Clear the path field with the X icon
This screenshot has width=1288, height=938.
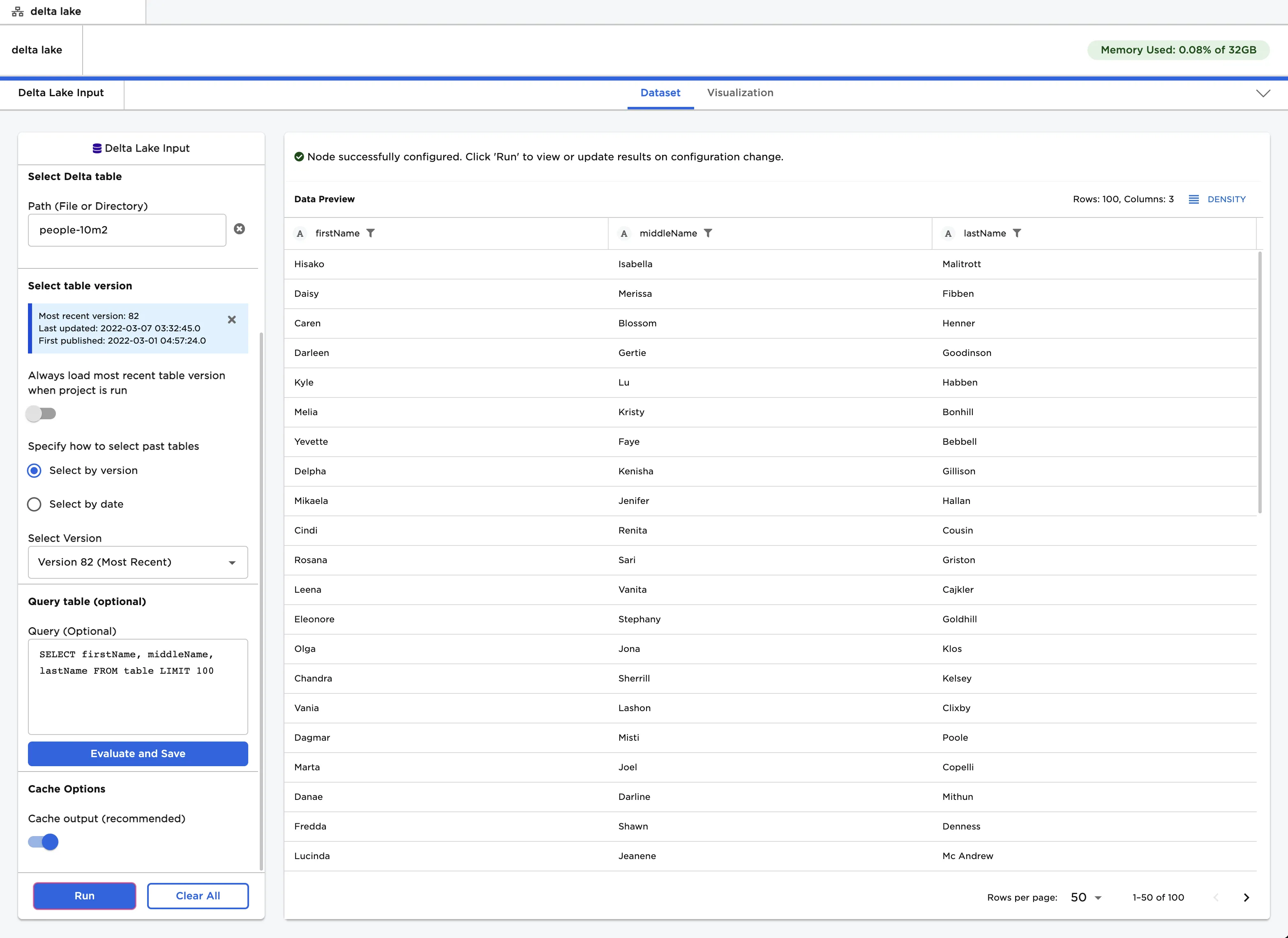[x=239, y=229]
